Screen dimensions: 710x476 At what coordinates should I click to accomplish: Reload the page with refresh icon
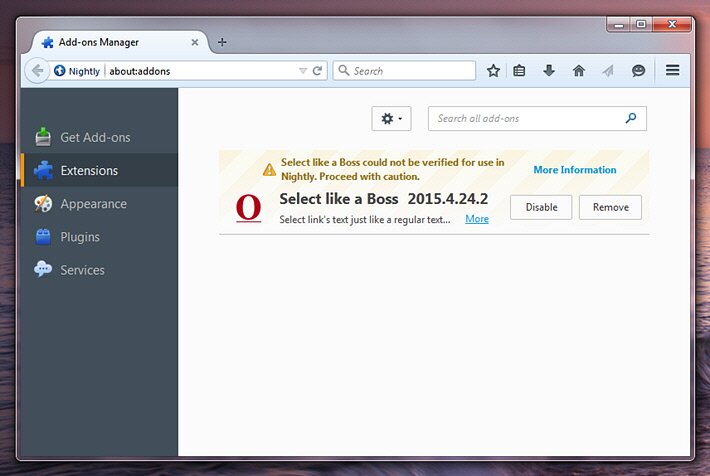tap(317, 71)
